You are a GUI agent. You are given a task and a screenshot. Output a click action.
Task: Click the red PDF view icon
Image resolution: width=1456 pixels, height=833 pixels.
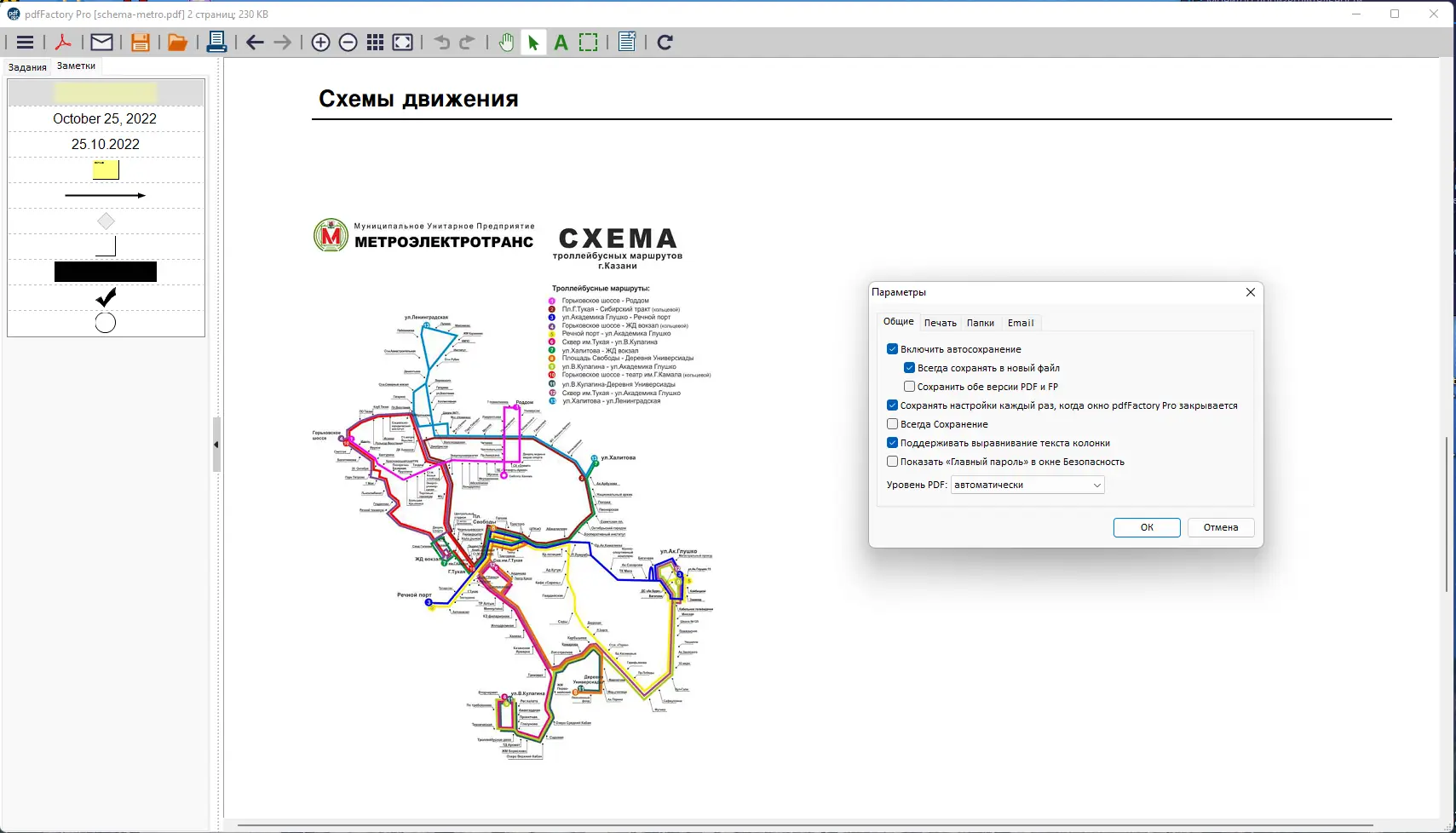point(63,43)
